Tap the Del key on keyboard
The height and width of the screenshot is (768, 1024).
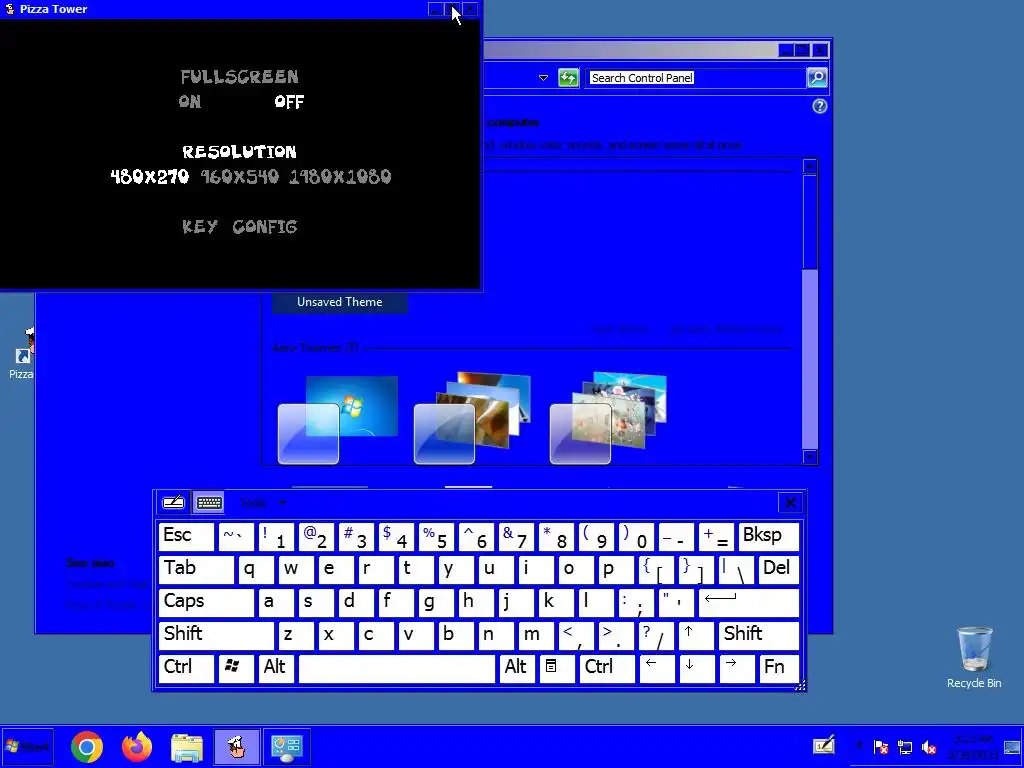779,569
